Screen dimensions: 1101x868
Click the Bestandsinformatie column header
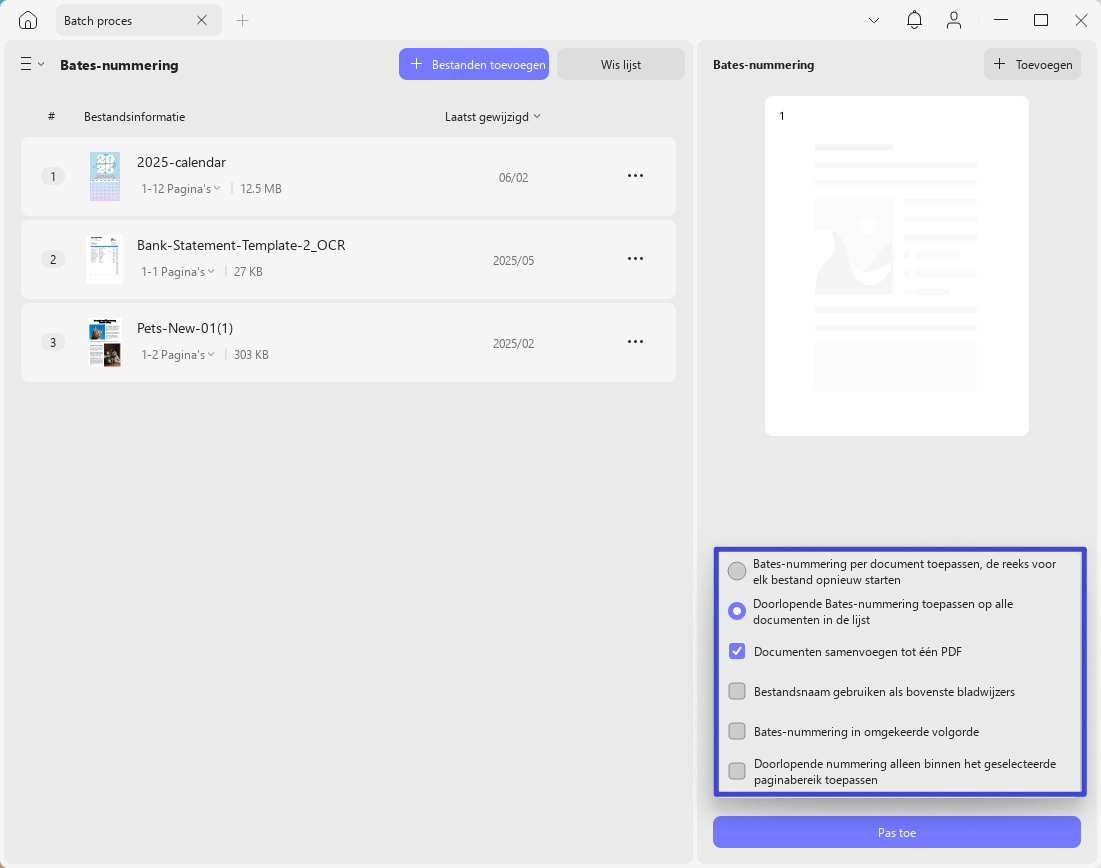[134, 117]
